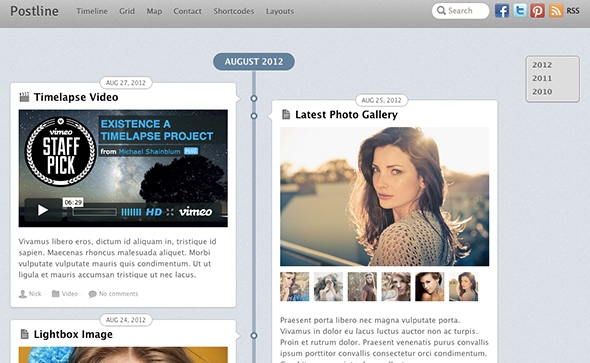The width and height of the screenshot is (590, 363).
Task: Click the timeline marker for Latest Photo Gallery
Action: [x=254, y=116]
